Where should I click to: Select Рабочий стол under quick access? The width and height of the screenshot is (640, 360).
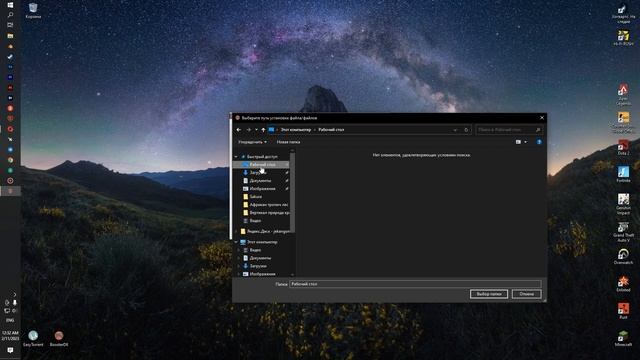point(262,164)
